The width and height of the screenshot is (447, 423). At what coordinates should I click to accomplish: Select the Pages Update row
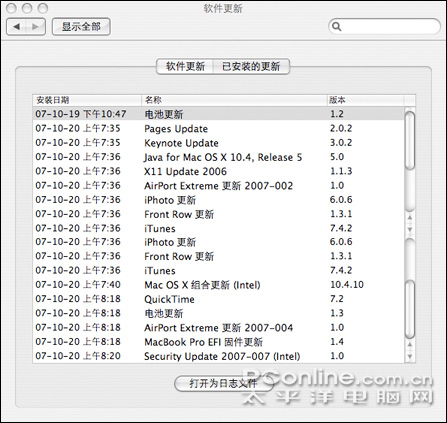[218, 128]
